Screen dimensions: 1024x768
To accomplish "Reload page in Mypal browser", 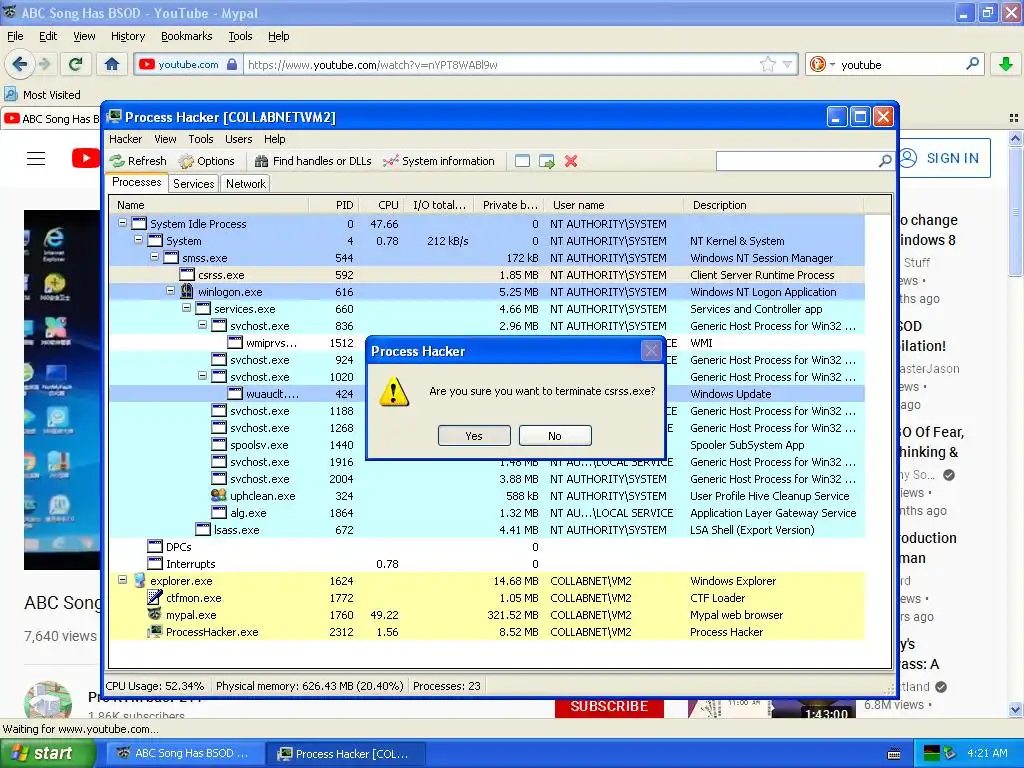I will coord(76,64).
